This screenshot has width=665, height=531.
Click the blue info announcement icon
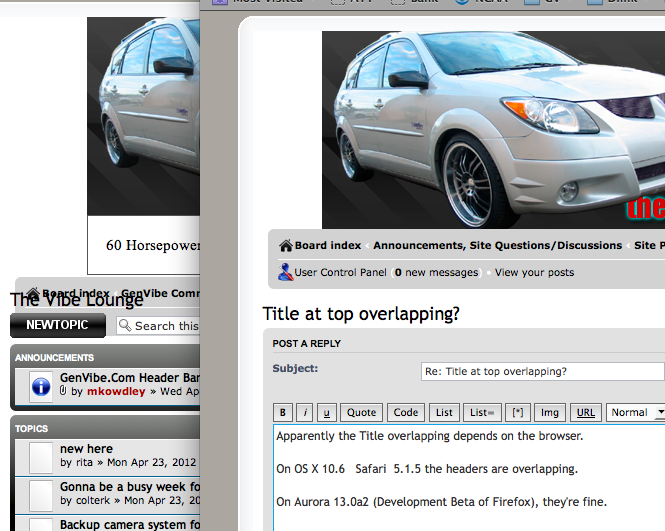41,385
